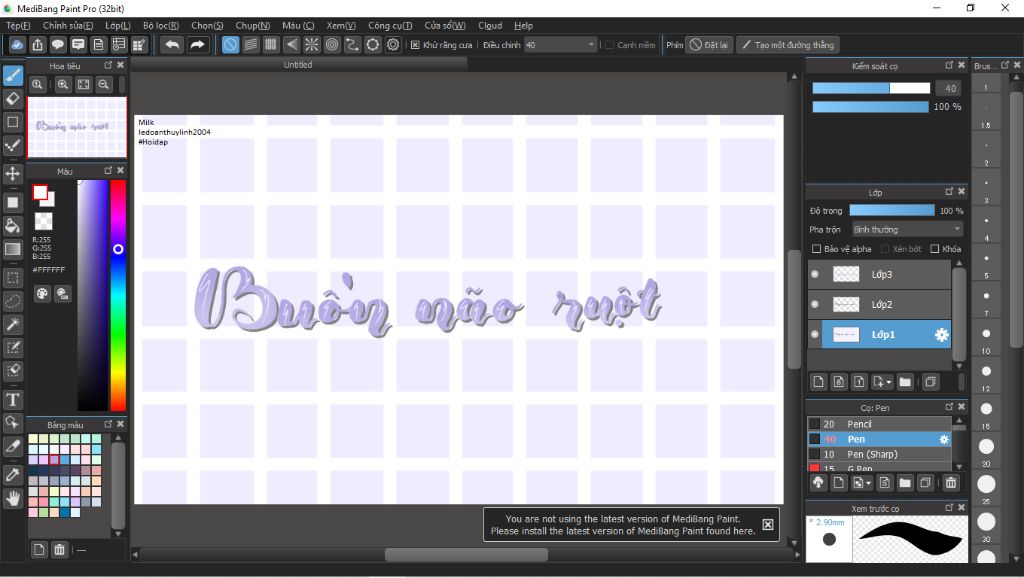Viewport: 1024px width, 578px height.
Task: Click Tạo một đường thẳng button
Action: point(787,45)
